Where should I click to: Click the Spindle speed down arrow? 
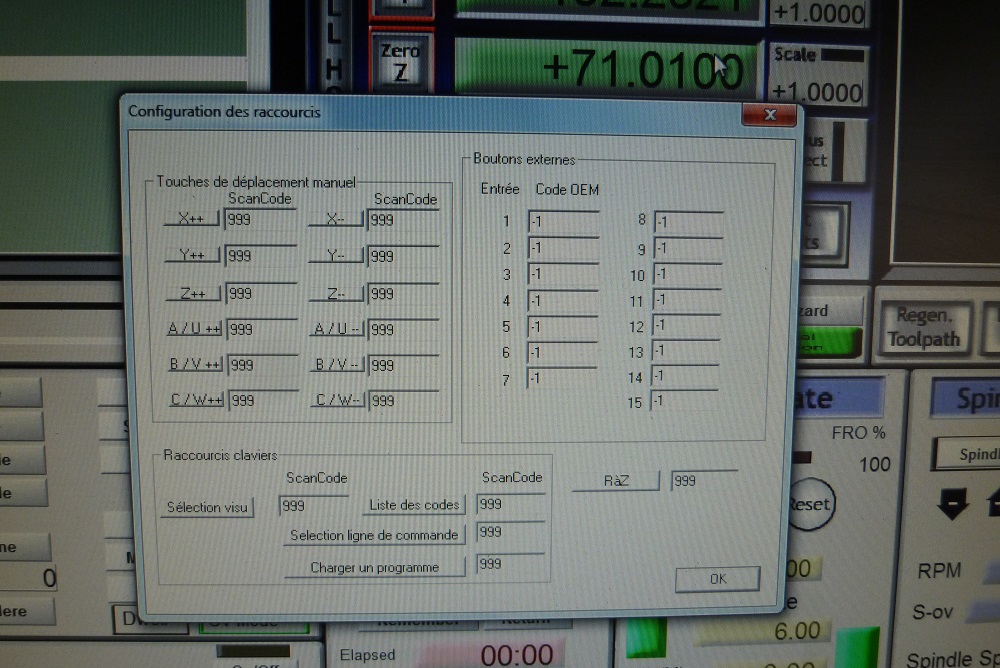click(x=952, y=503)
